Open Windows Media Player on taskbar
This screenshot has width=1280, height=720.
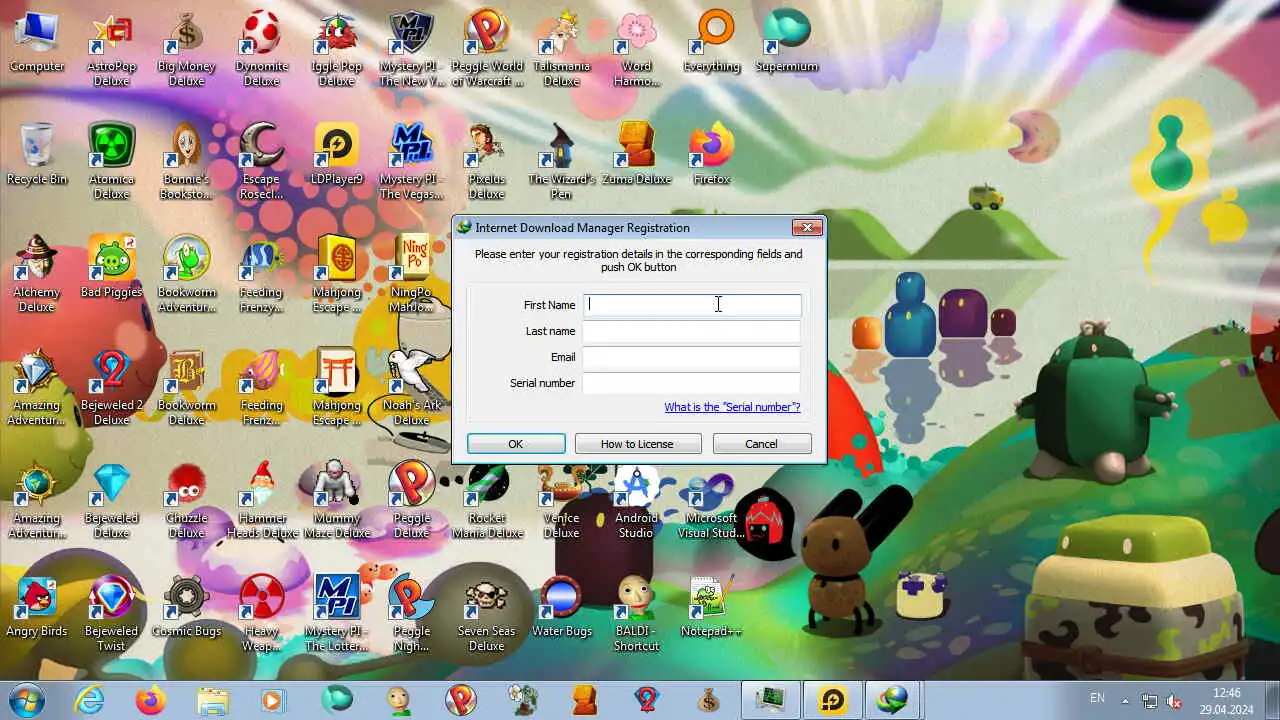tap(273, 699)
